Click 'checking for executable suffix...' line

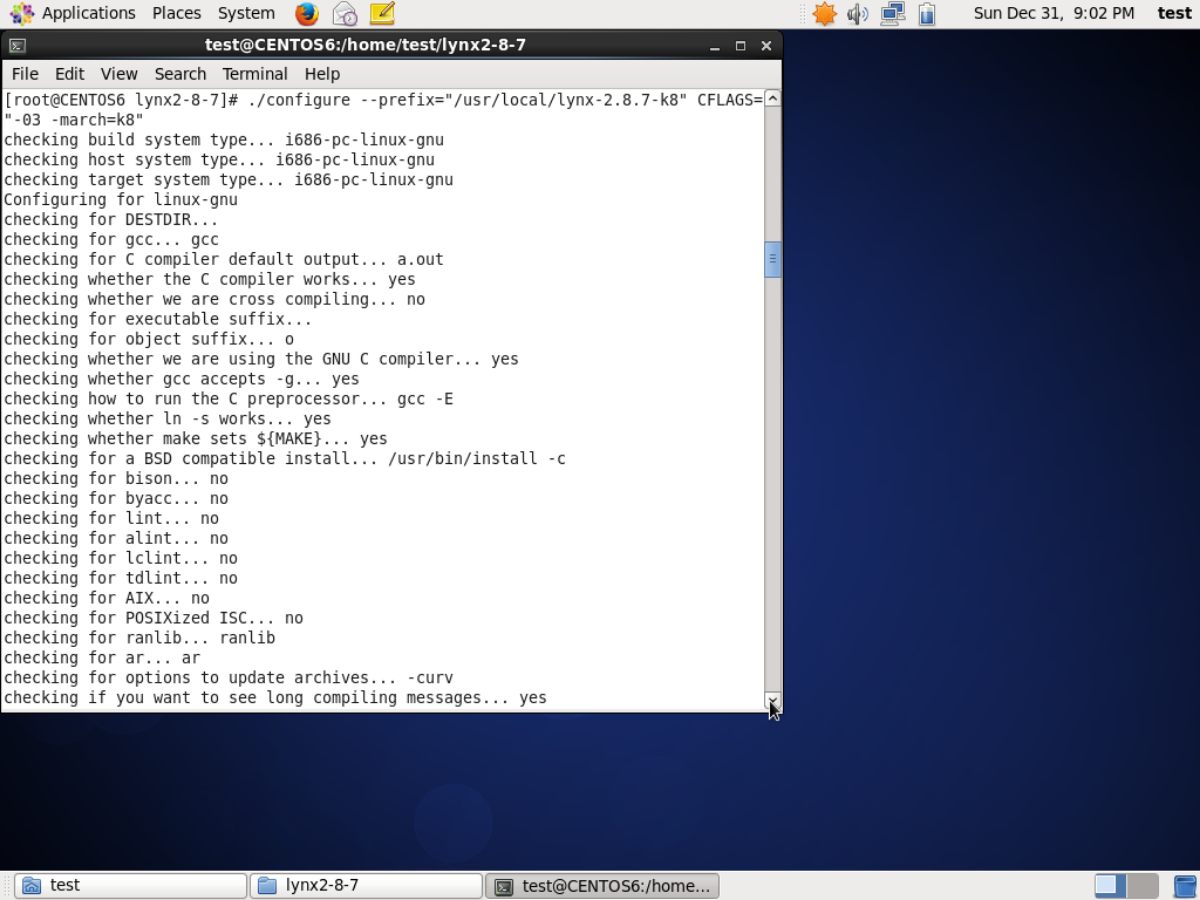(x=158, y=320)
